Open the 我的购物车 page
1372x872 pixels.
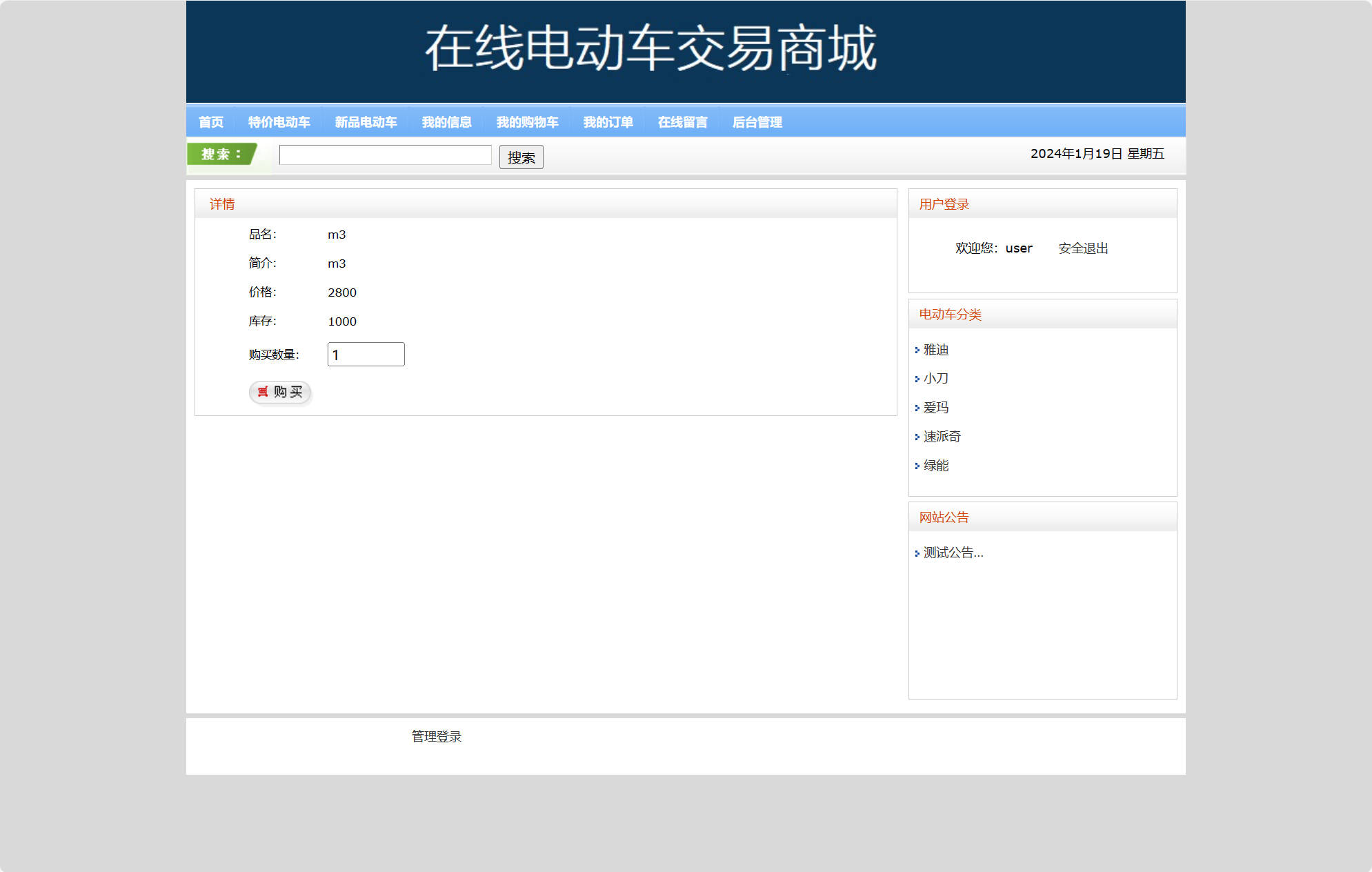pyautogui.click(x=527, y=122)
